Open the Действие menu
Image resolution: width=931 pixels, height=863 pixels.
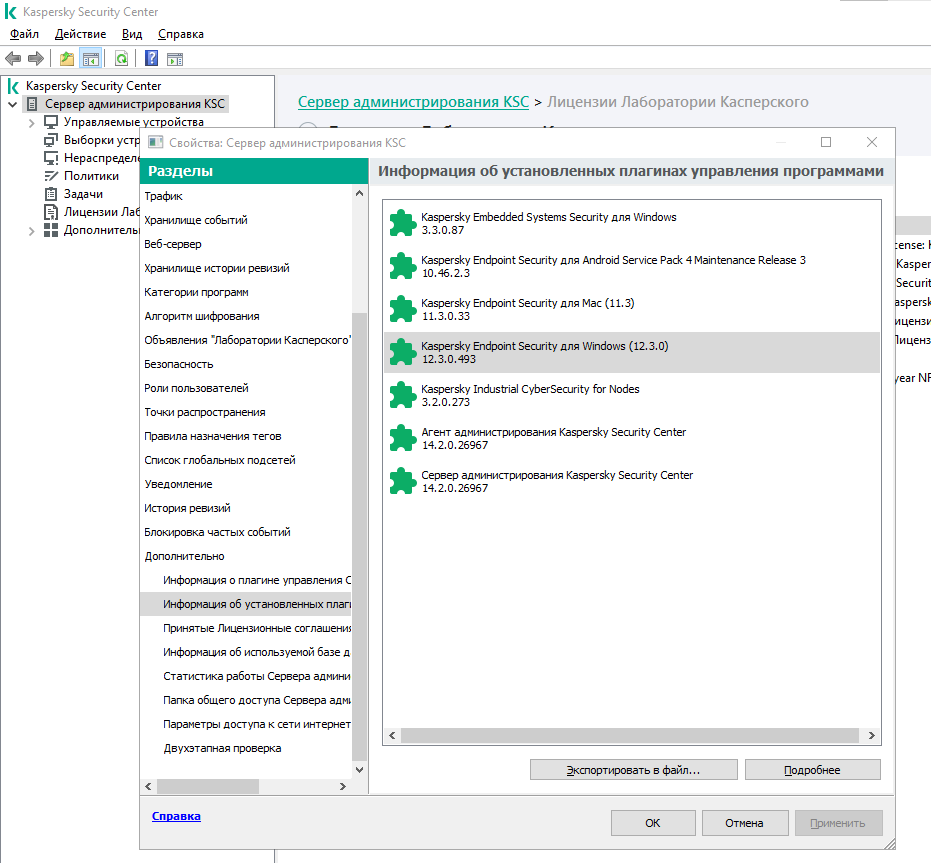coord(80,34)
